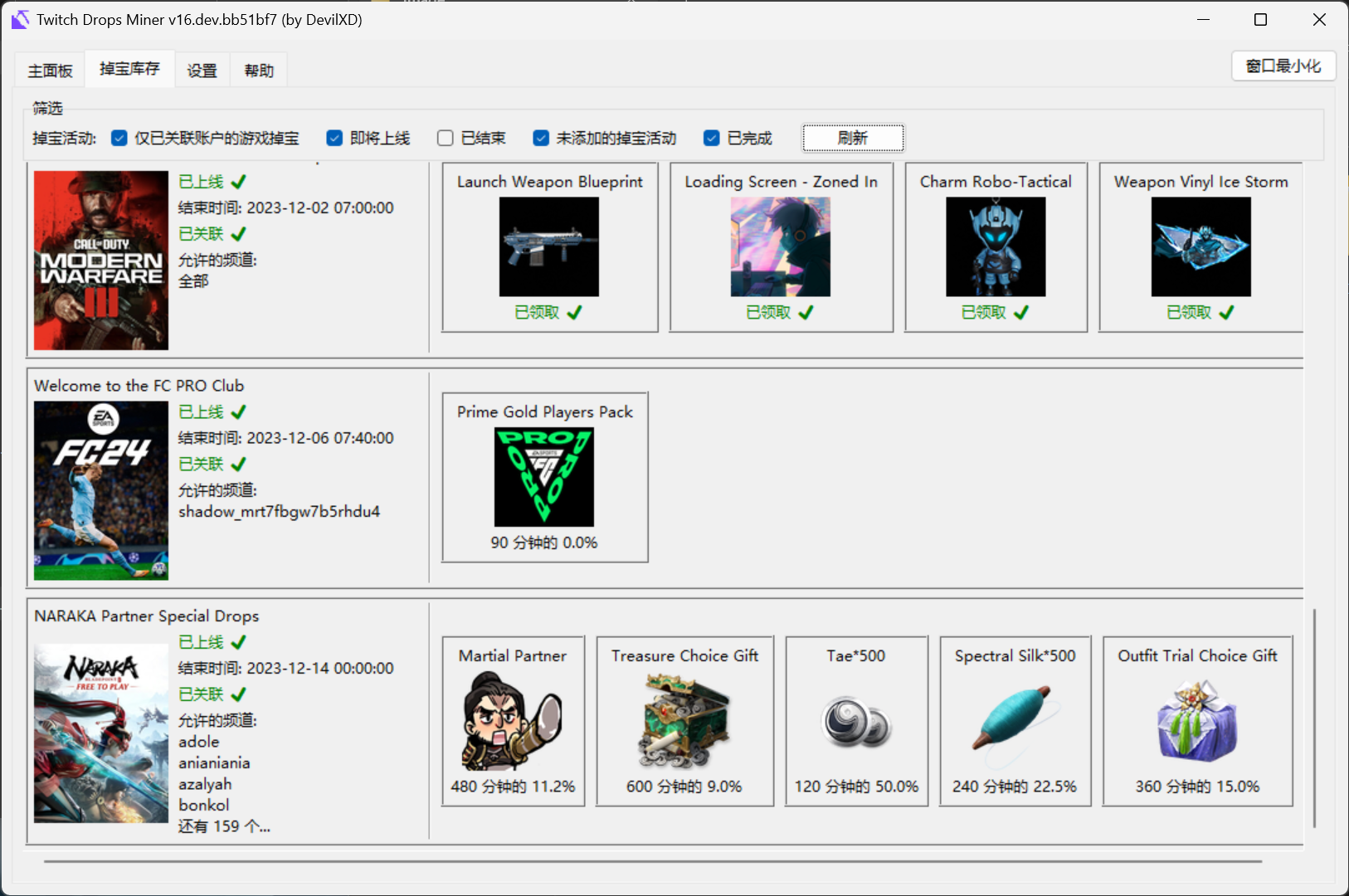
Task: Maximize the Twitch Drops Miner window
Action: (1261, 19)
